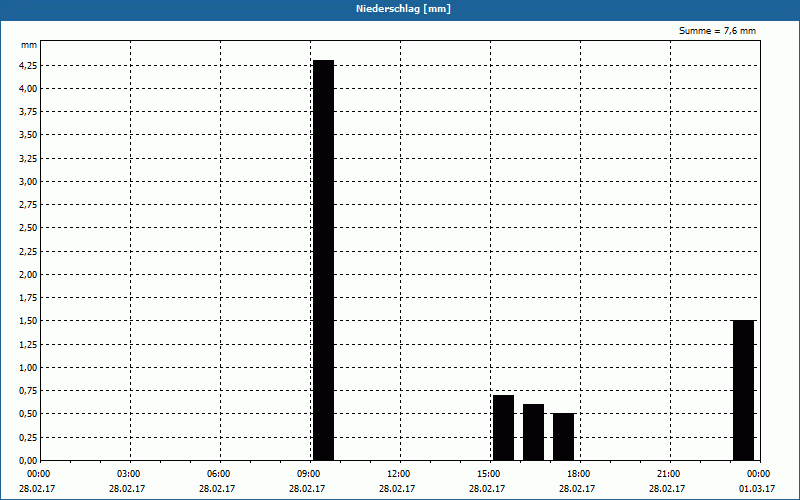
Task: Click the 06:00 time label on the x-axis
Action: [218, 474]
